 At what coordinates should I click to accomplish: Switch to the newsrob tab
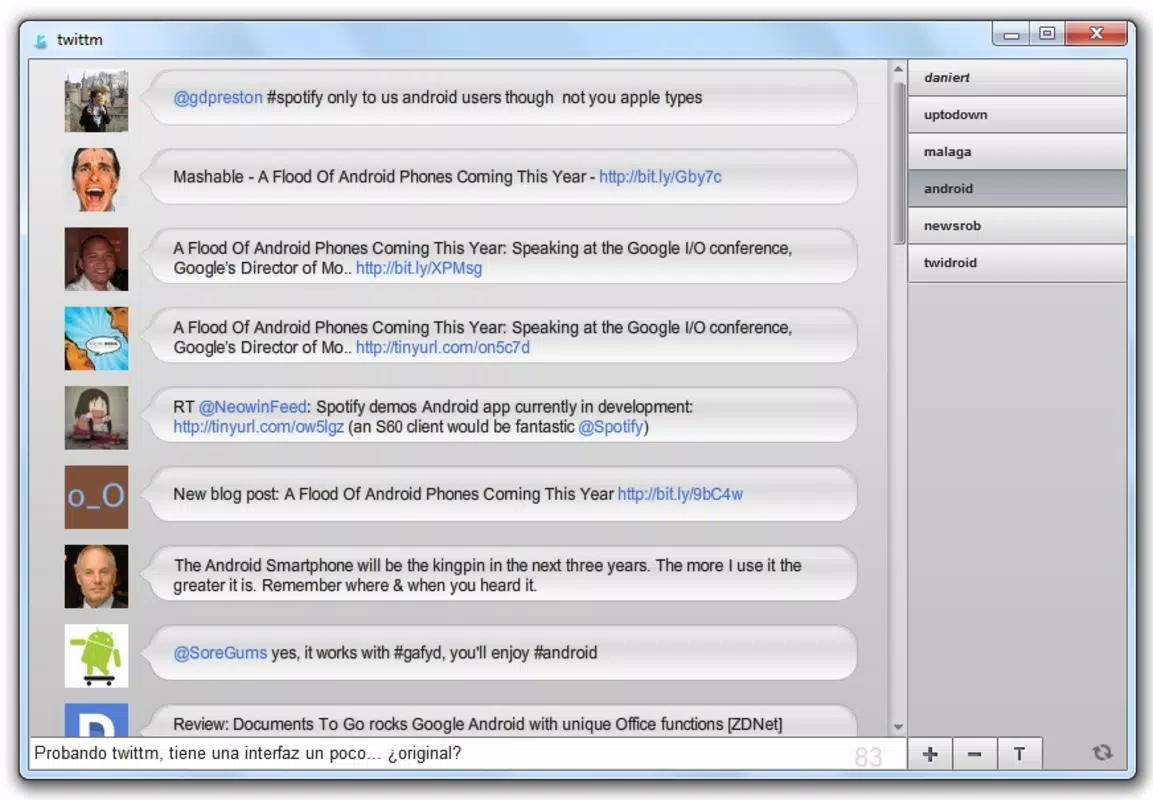click(x=1017, y=226)
